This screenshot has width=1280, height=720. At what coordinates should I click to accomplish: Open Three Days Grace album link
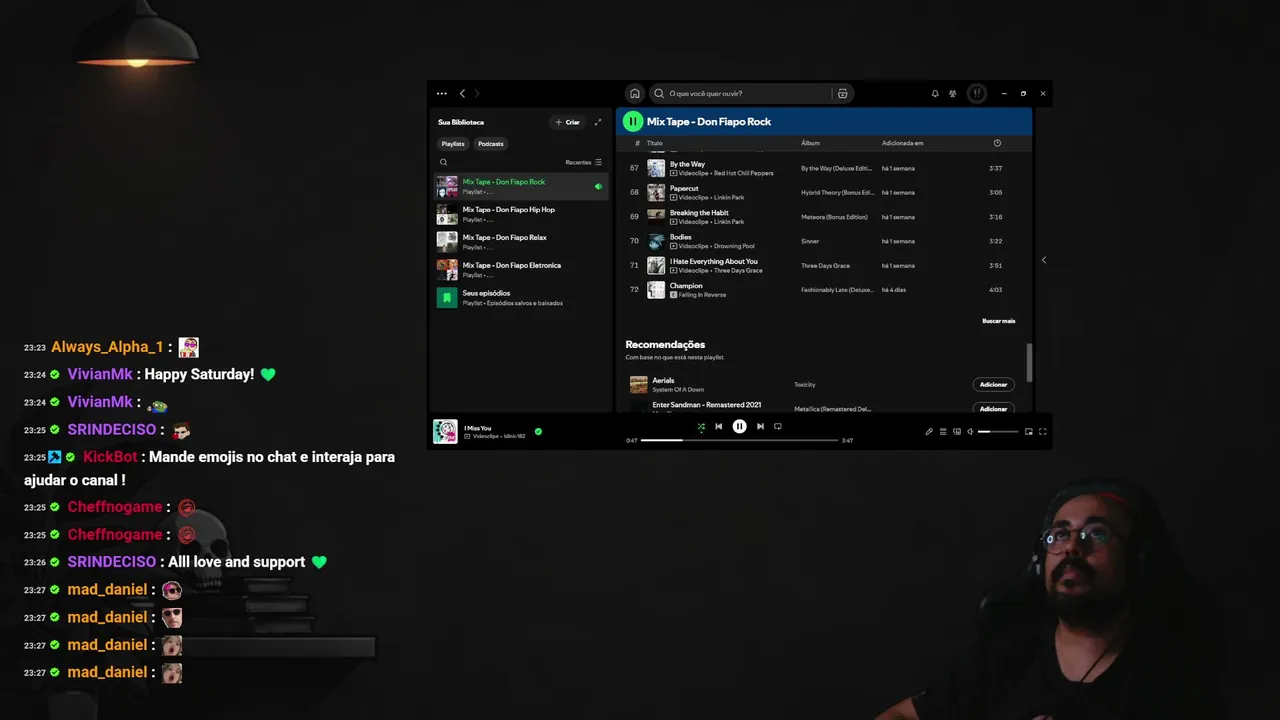(825, 266)
